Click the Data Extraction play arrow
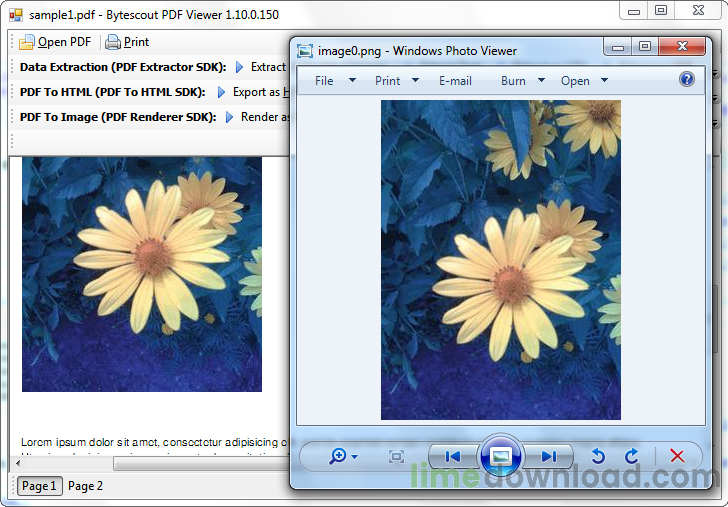Image resolution: width=728 pixels, height=507 pixels. 239,67
